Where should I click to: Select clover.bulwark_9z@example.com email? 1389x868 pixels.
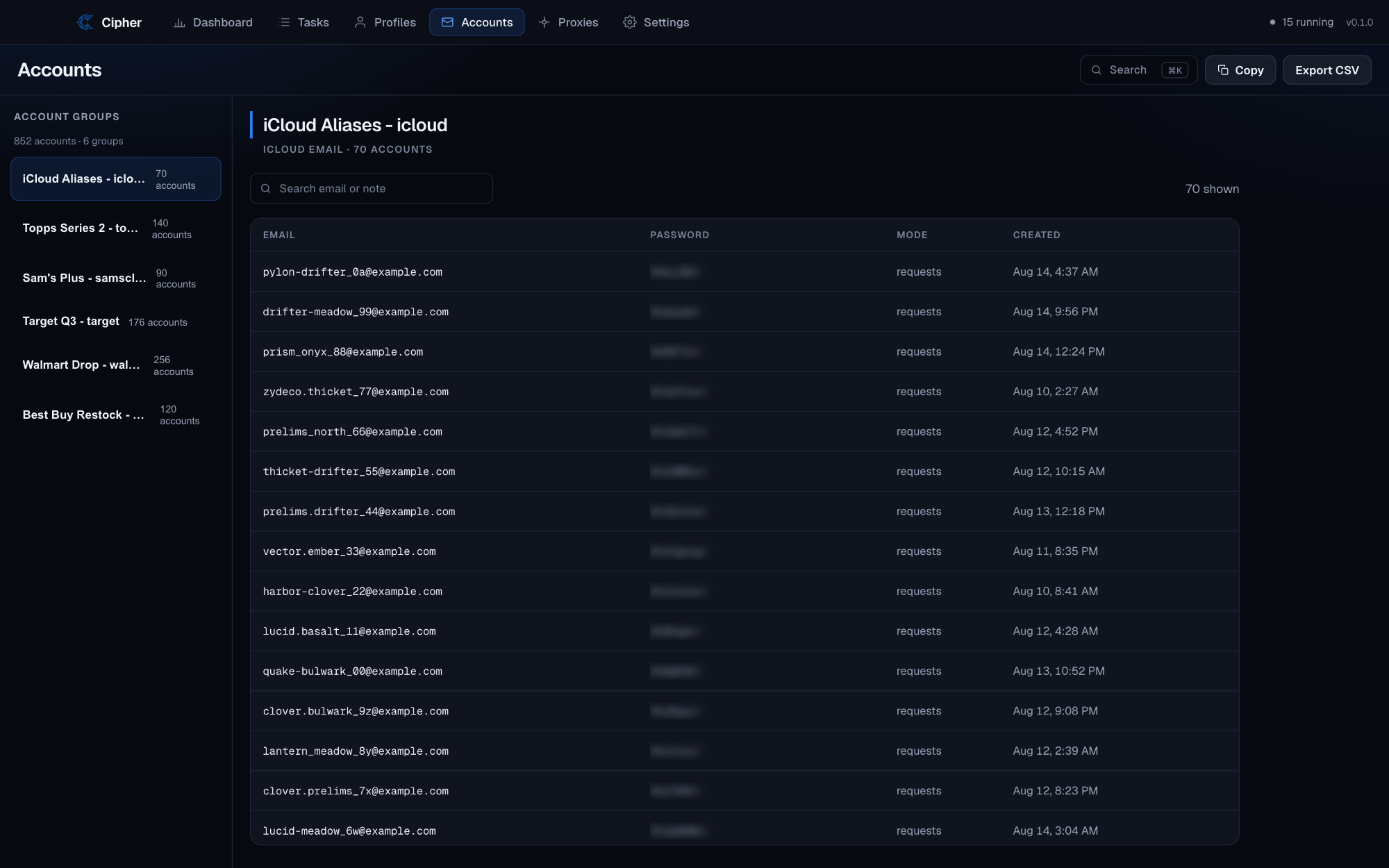coord(356,711)
